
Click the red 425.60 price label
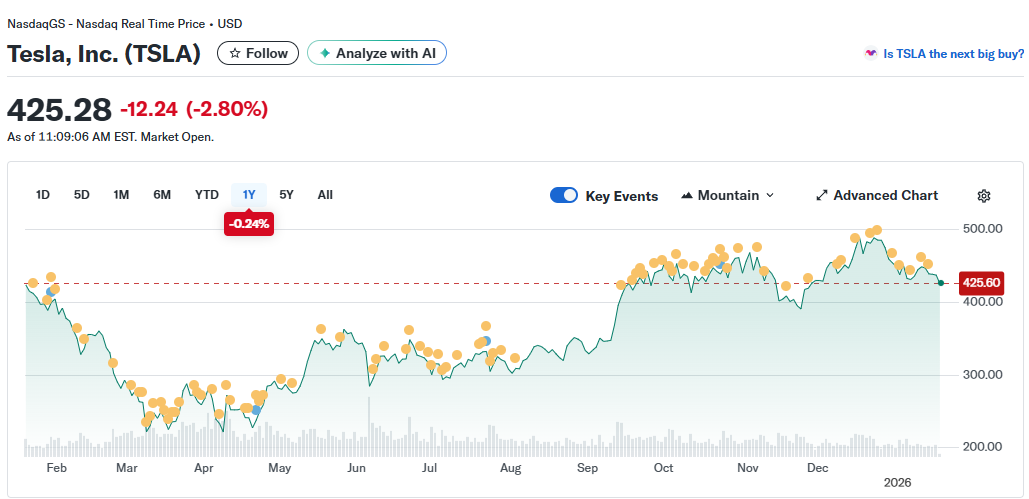coord(981,283)
